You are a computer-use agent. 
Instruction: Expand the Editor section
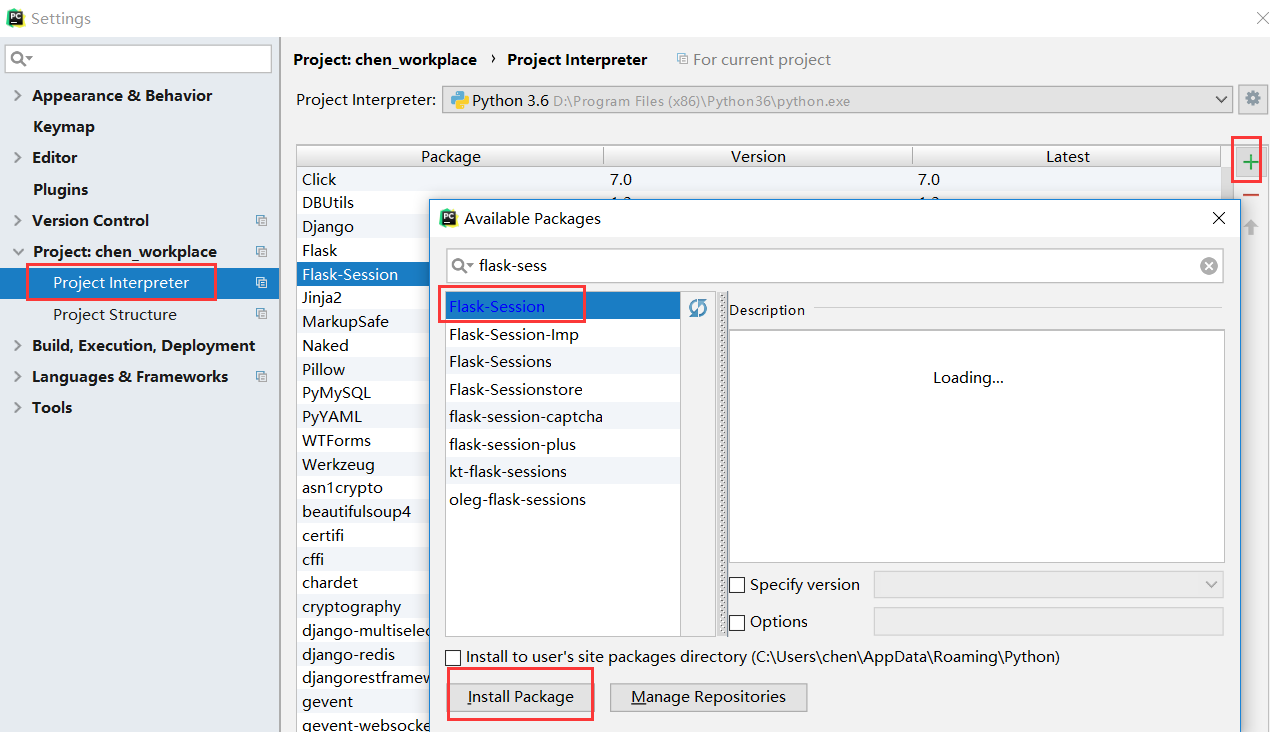point(18,158)
